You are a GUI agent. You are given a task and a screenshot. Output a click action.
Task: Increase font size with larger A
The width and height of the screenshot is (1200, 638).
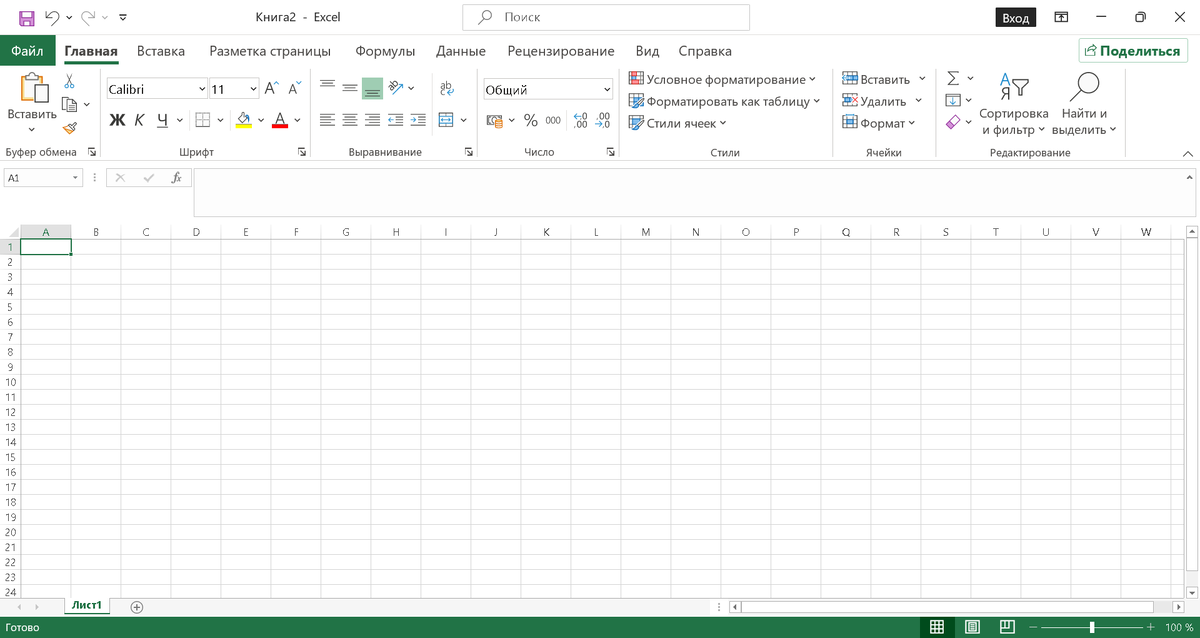click(x=271, y=89)
